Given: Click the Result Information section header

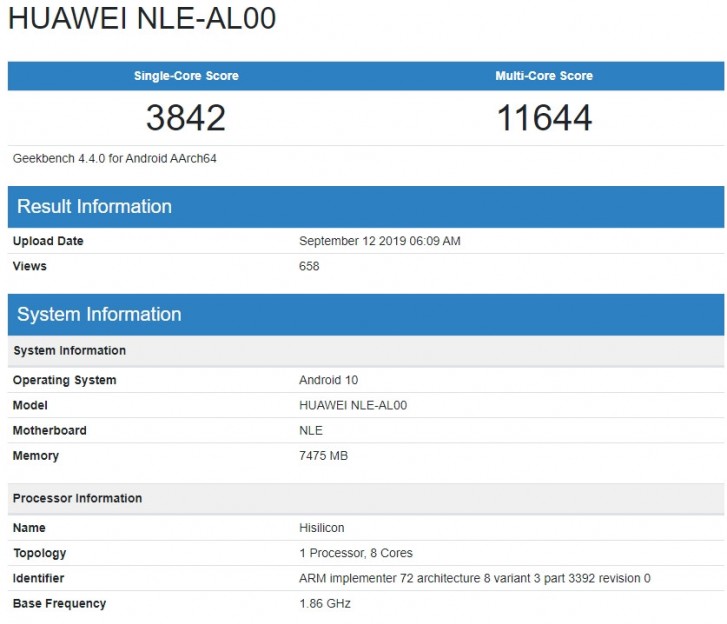Looking at the screenshot, I should pos(95,207).
